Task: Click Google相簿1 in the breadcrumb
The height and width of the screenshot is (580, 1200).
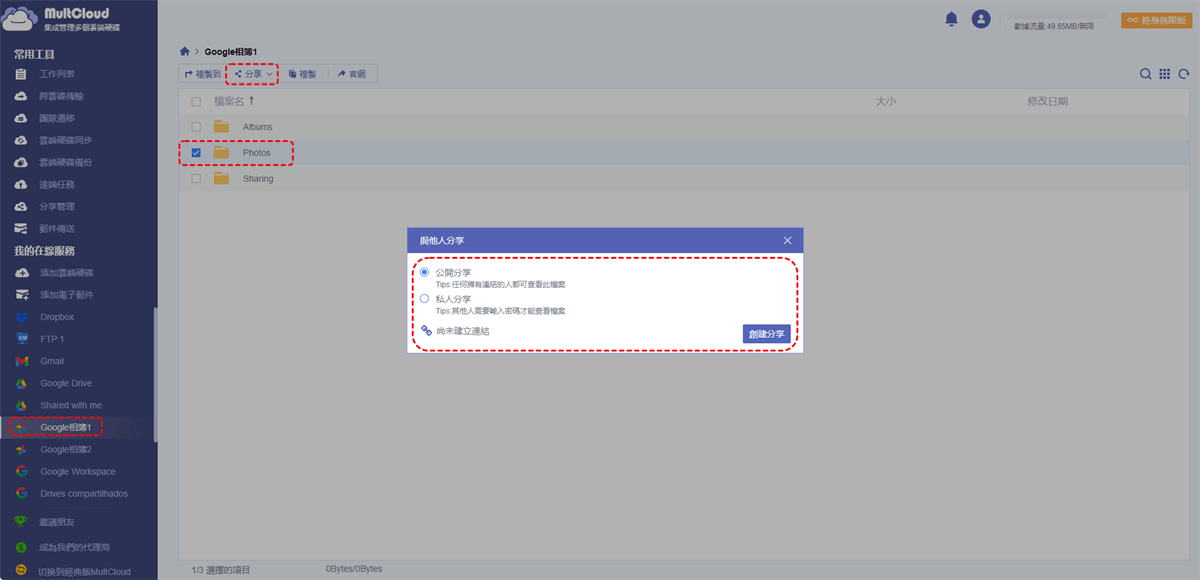Action: tap(232, 51)
